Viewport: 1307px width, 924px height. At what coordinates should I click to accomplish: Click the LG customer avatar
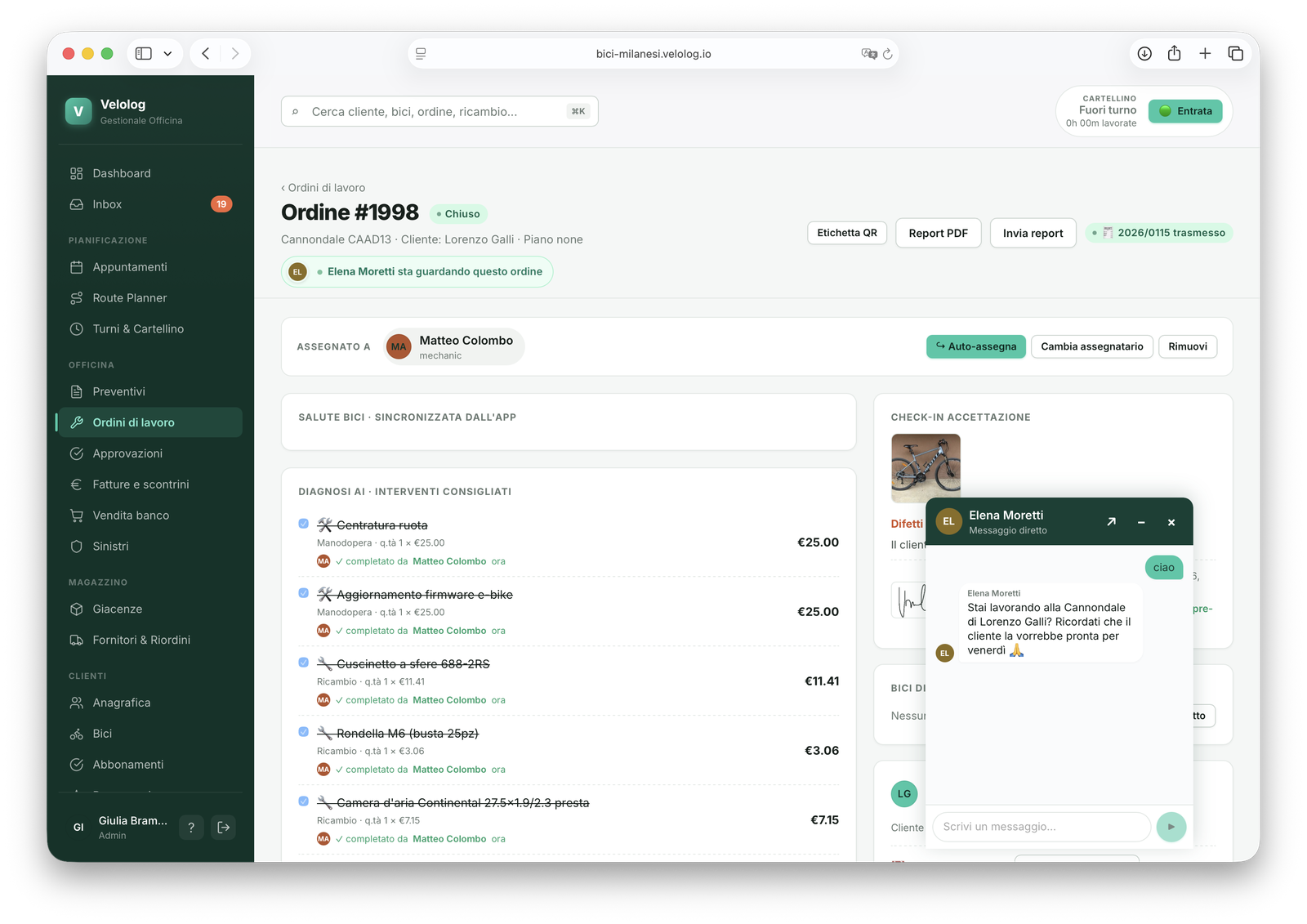pyautogui.click(x=904, y=793)
